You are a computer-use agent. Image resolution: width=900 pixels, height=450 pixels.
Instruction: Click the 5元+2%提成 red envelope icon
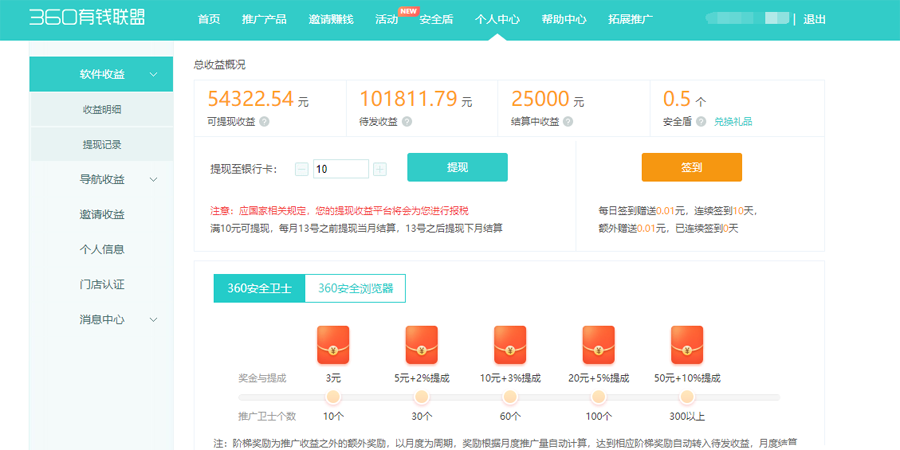(x=421, y=345)
